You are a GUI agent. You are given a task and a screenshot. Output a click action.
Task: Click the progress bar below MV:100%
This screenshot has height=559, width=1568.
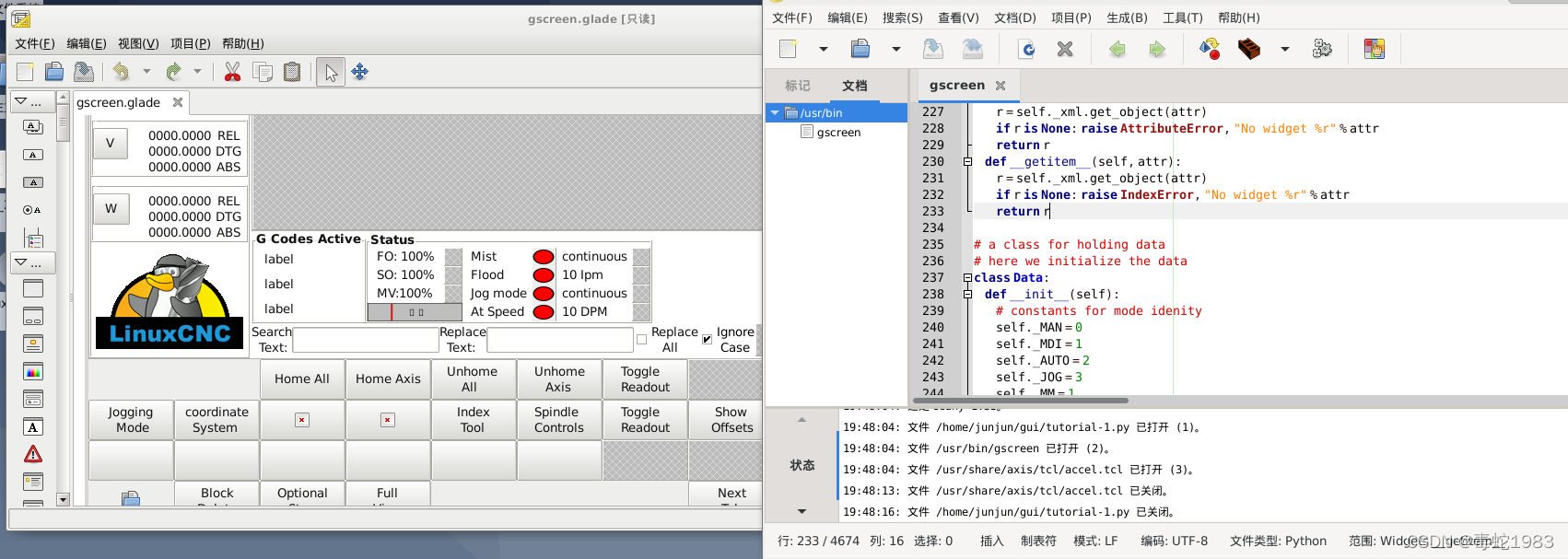[x=415, y=312]
